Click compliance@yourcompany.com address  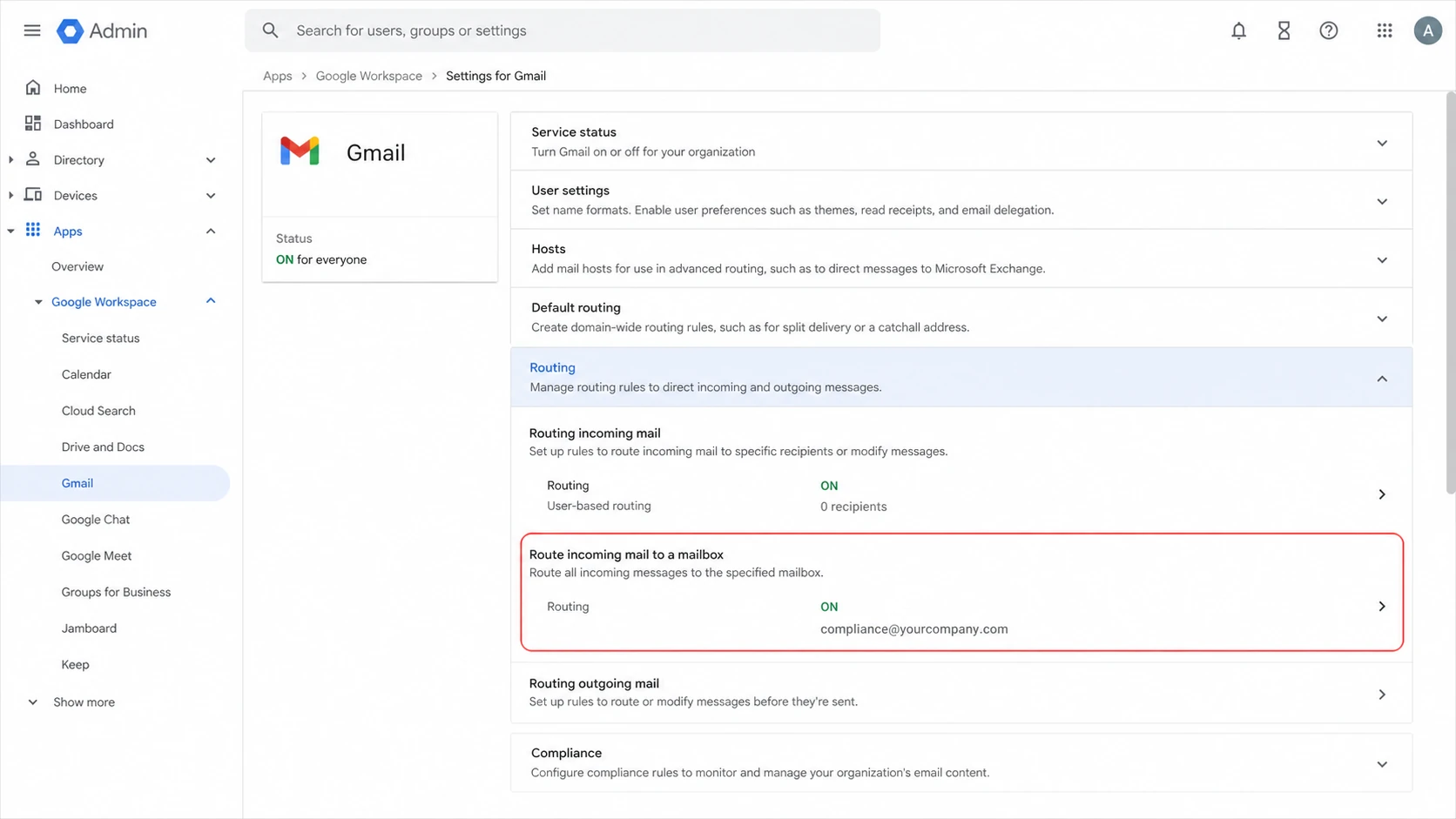point(913,628)
